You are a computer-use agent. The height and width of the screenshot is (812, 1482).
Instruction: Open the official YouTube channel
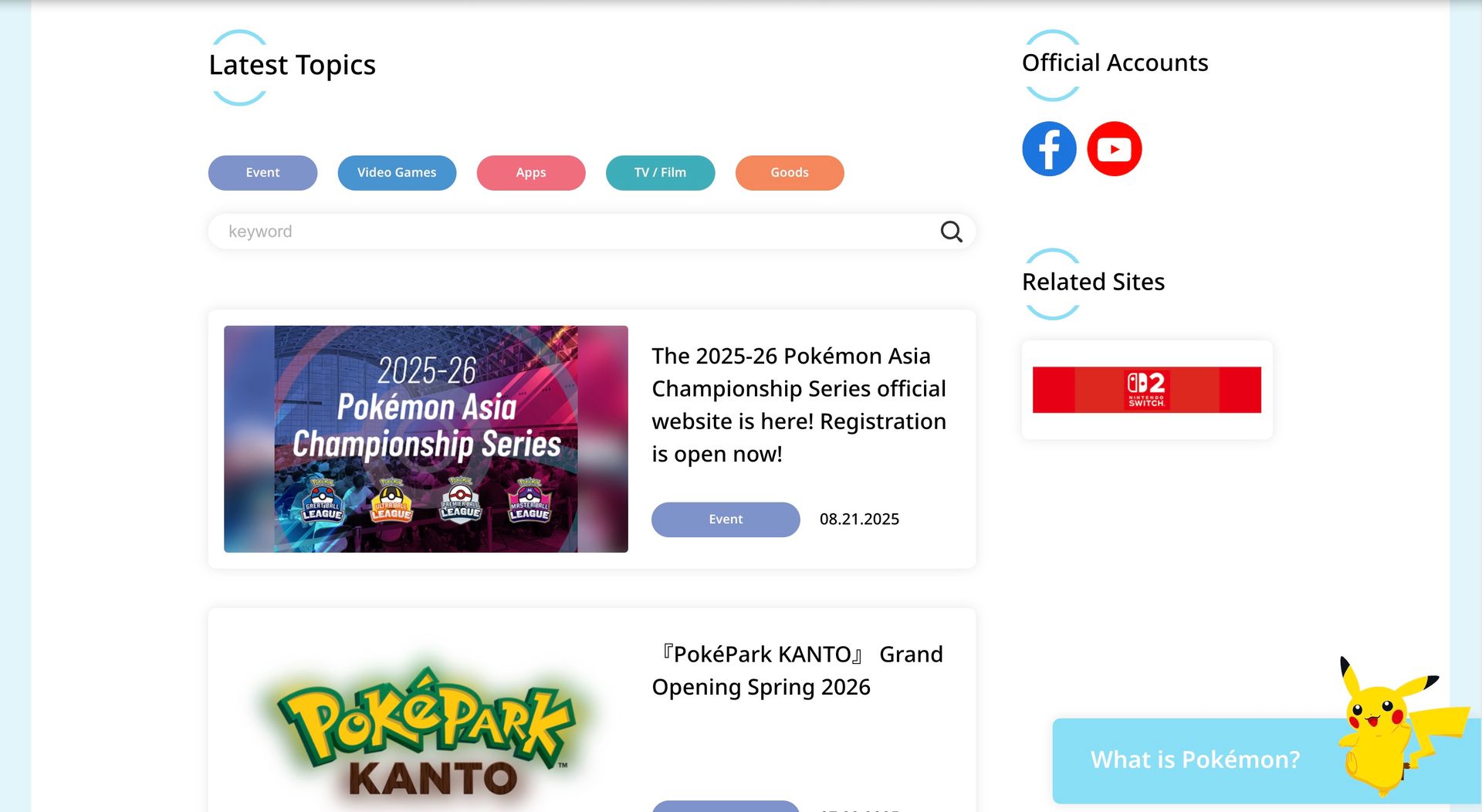coord(1114,149)
